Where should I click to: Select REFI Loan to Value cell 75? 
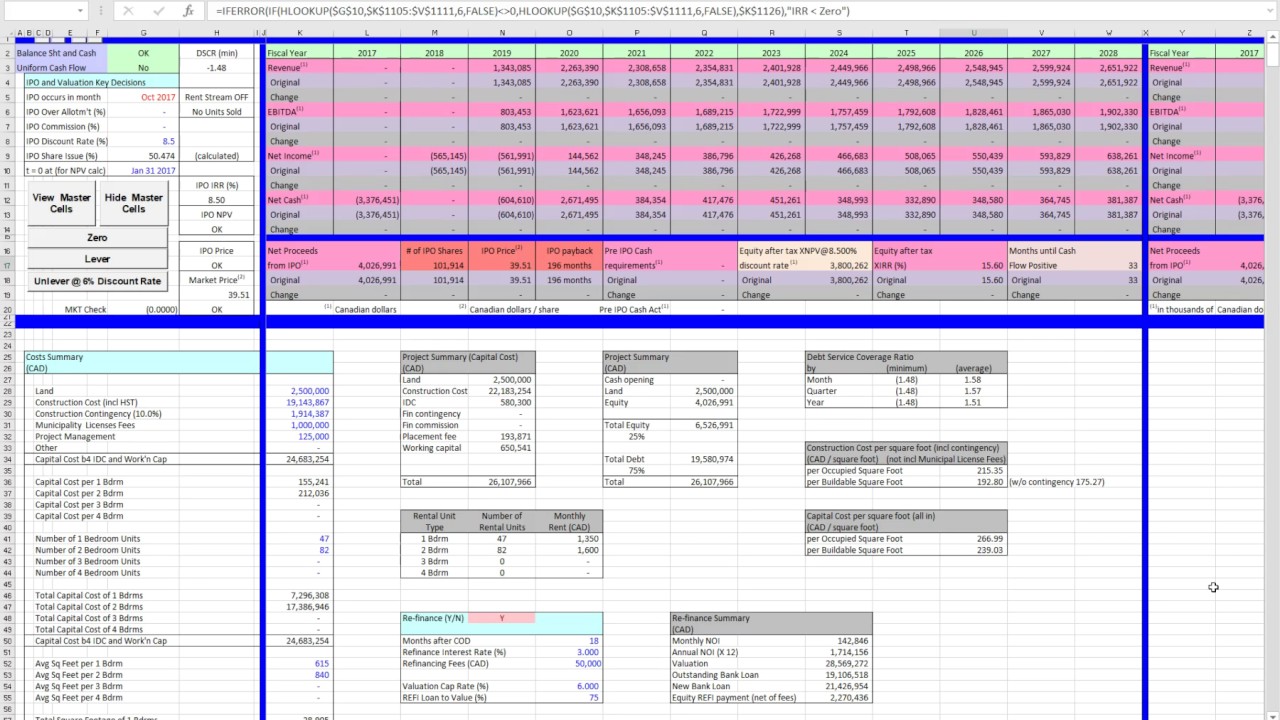click(x=569, y=697)
